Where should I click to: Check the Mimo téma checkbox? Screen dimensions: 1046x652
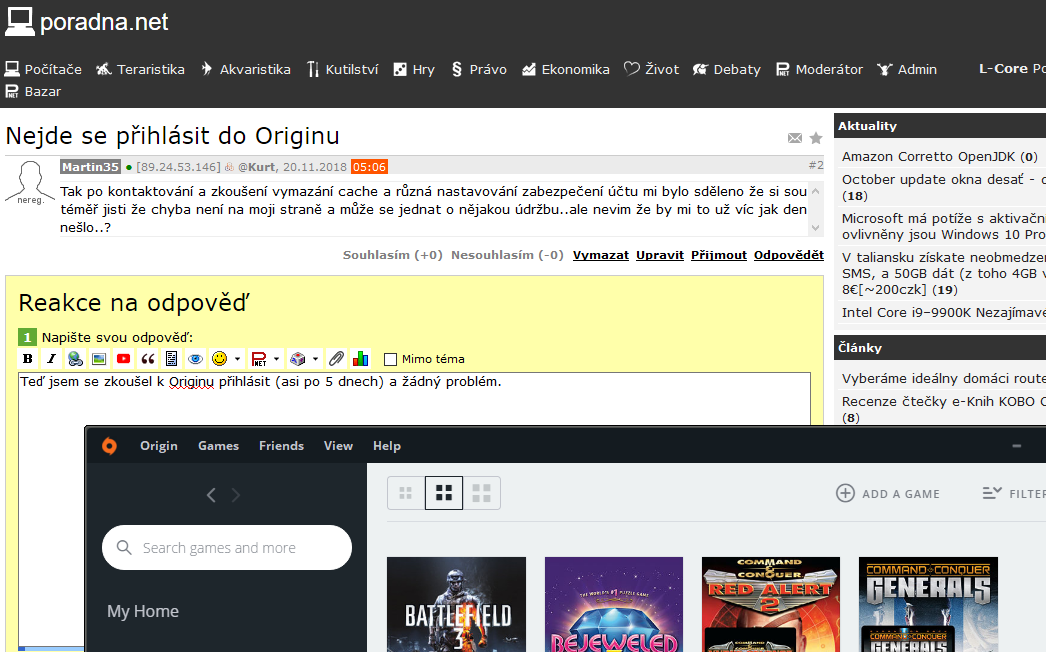(390, 359)
